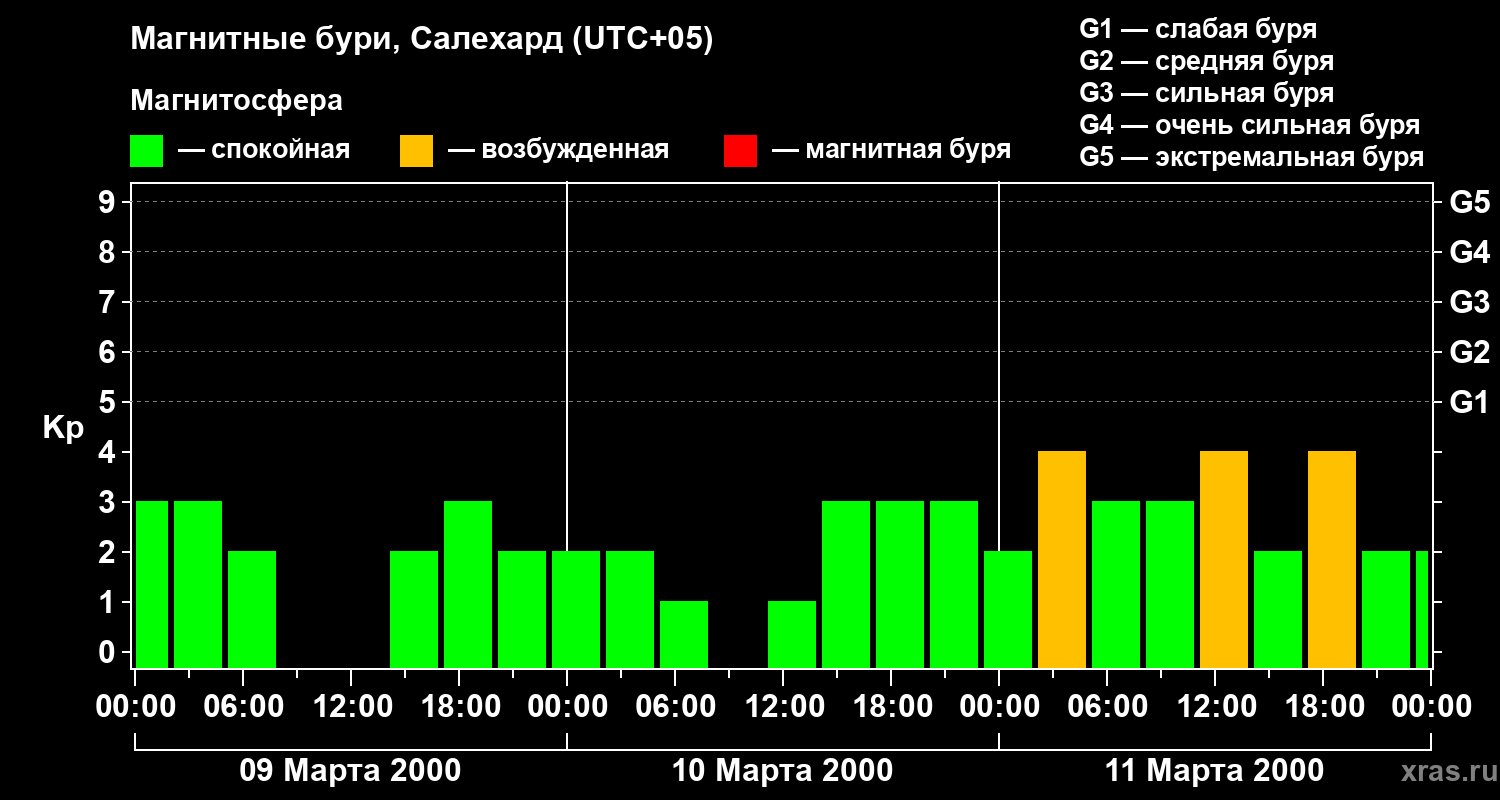Select the chart title 'Магнитные бури, Салехард (UTC+05)'

(422, 40)
